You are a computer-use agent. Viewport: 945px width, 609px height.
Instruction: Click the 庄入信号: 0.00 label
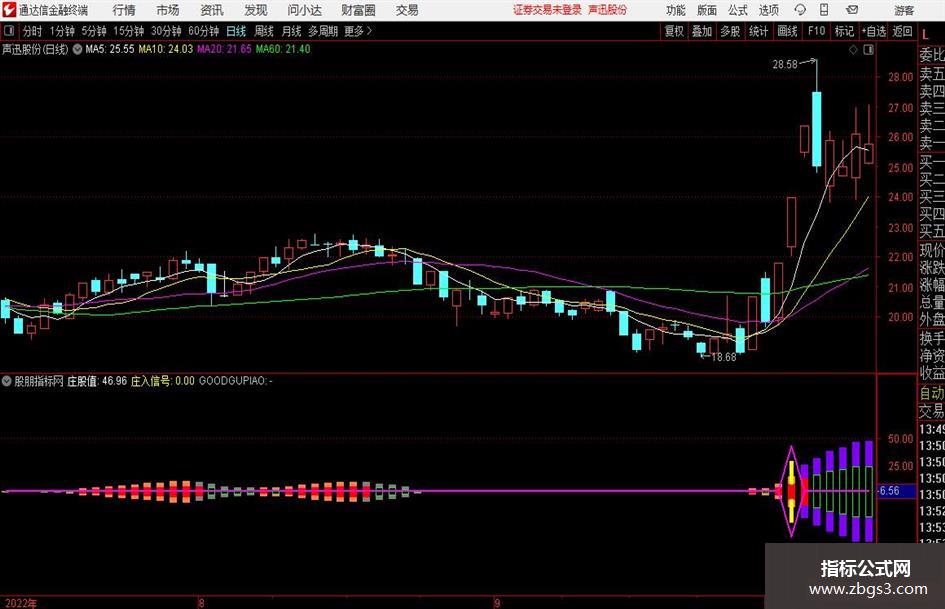point(163,381)
